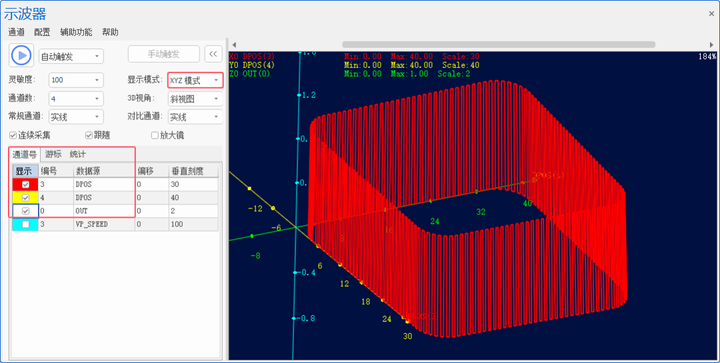Close the 示波器 window

tap(711, 14)
